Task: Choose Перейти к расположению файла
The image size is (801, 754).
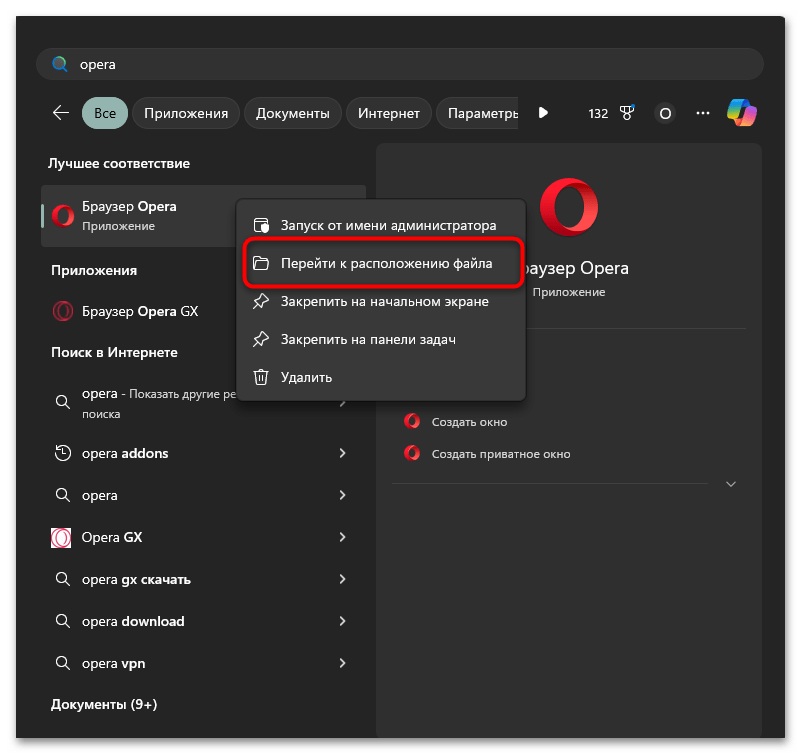Action: (x=383, y=263)
